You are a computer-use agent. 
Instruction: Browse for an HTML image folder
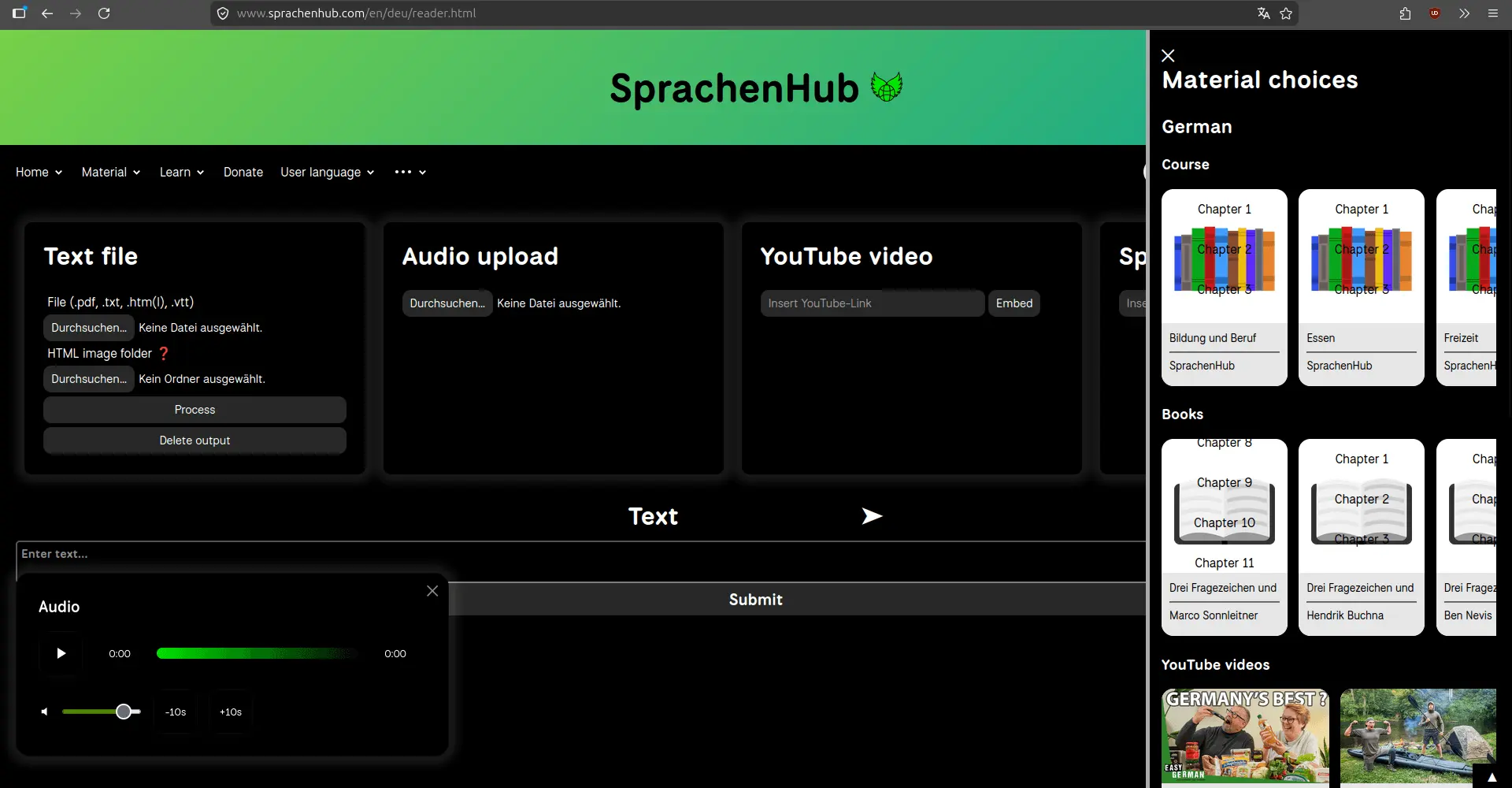click(89, 379)
